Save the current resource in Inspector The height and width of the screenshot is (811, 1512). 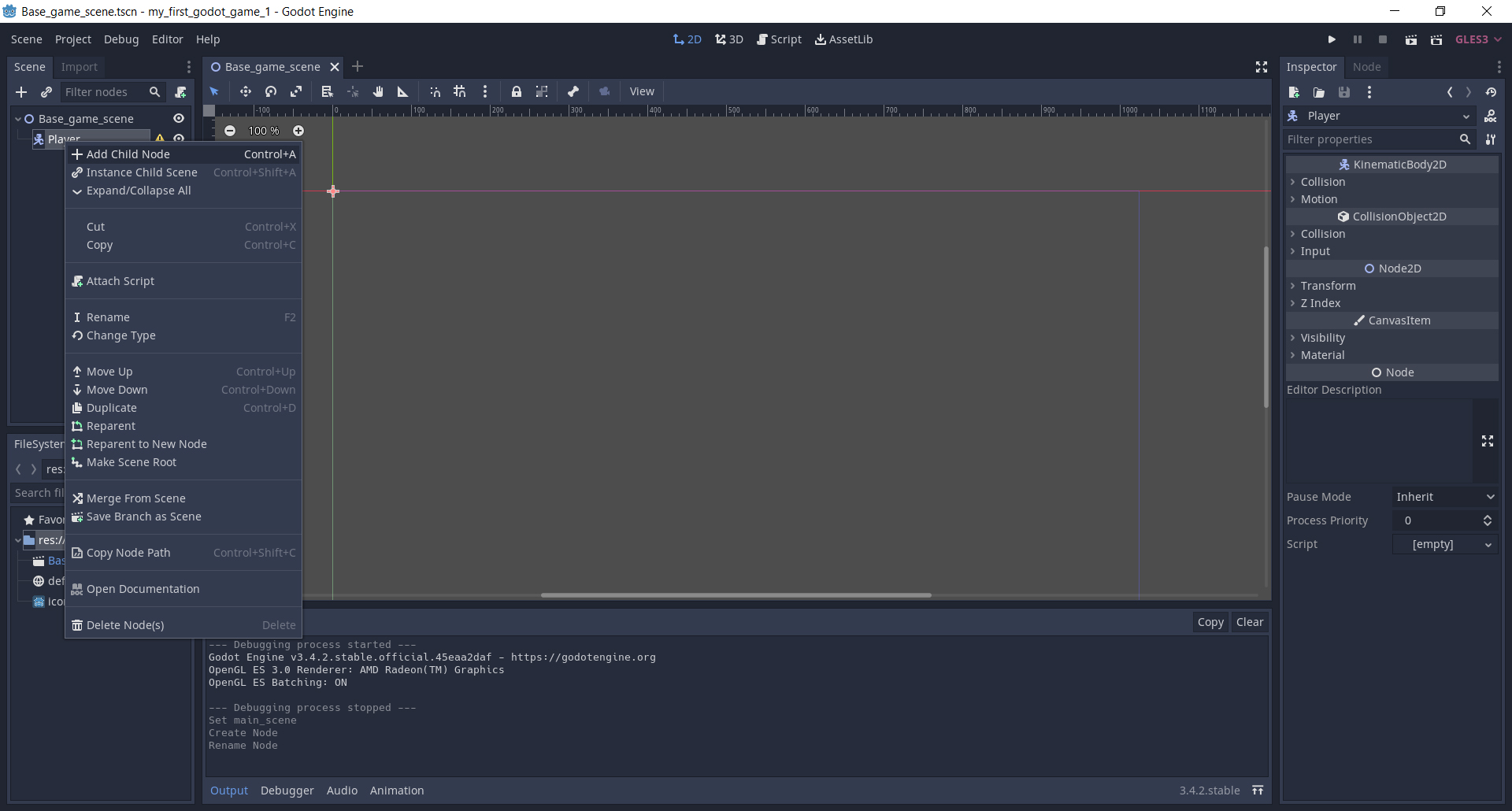[x=1344, y=92]
